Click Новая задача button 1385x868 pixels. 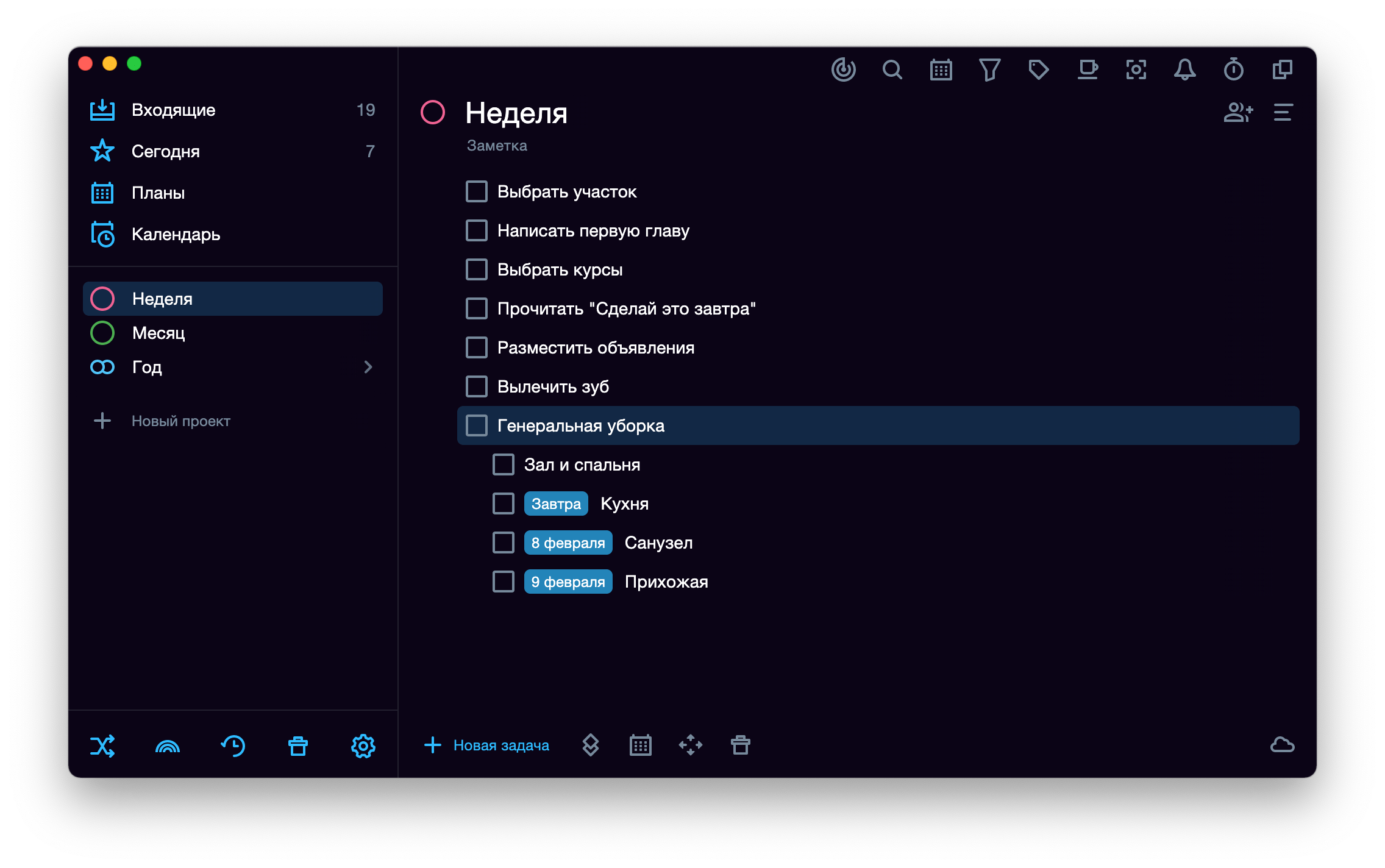(x=486, y=745)
